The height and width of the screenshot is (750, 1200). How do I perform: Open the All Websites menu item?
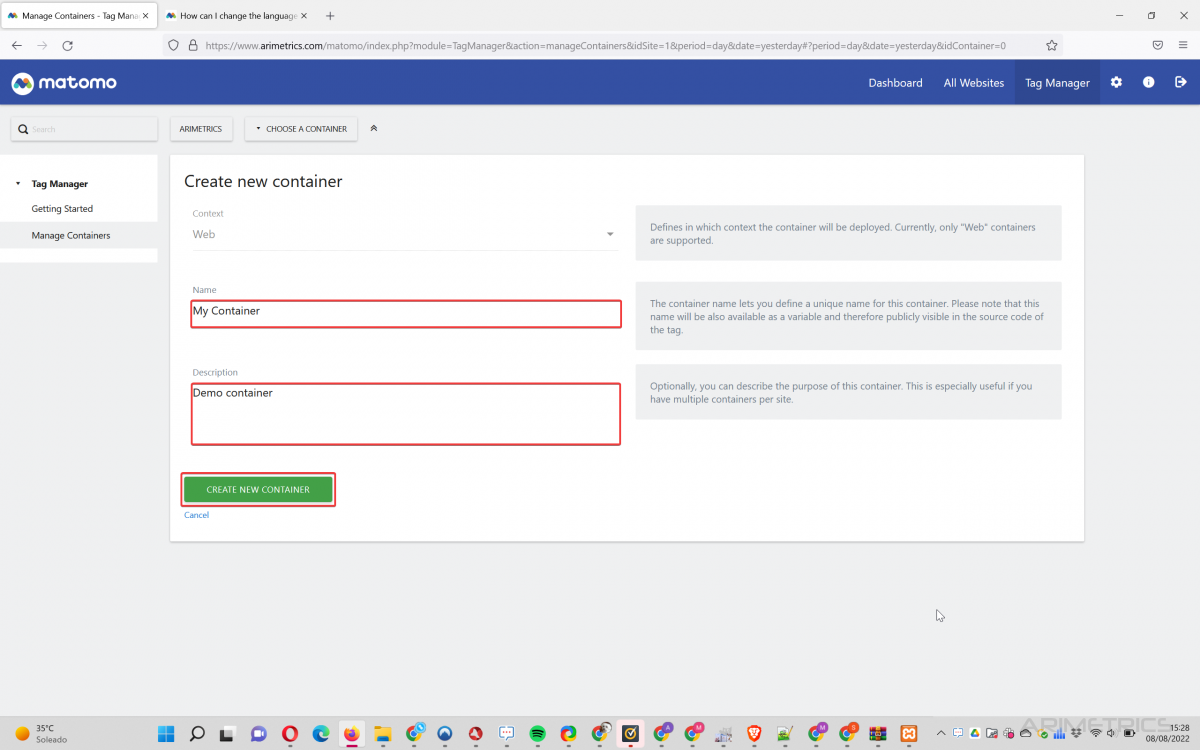pos(973,83)
